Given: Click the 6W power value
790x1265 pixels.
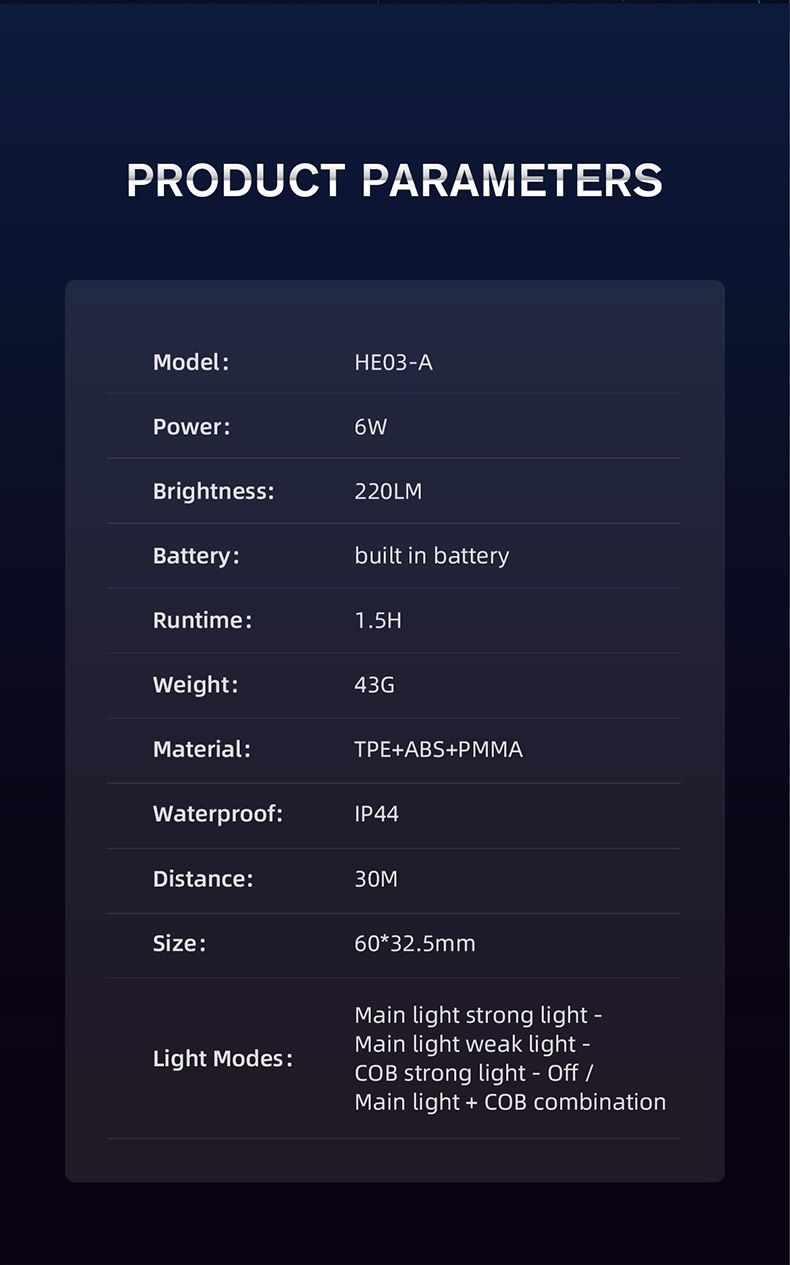Looking at the screenshot, I should [370, 427].
